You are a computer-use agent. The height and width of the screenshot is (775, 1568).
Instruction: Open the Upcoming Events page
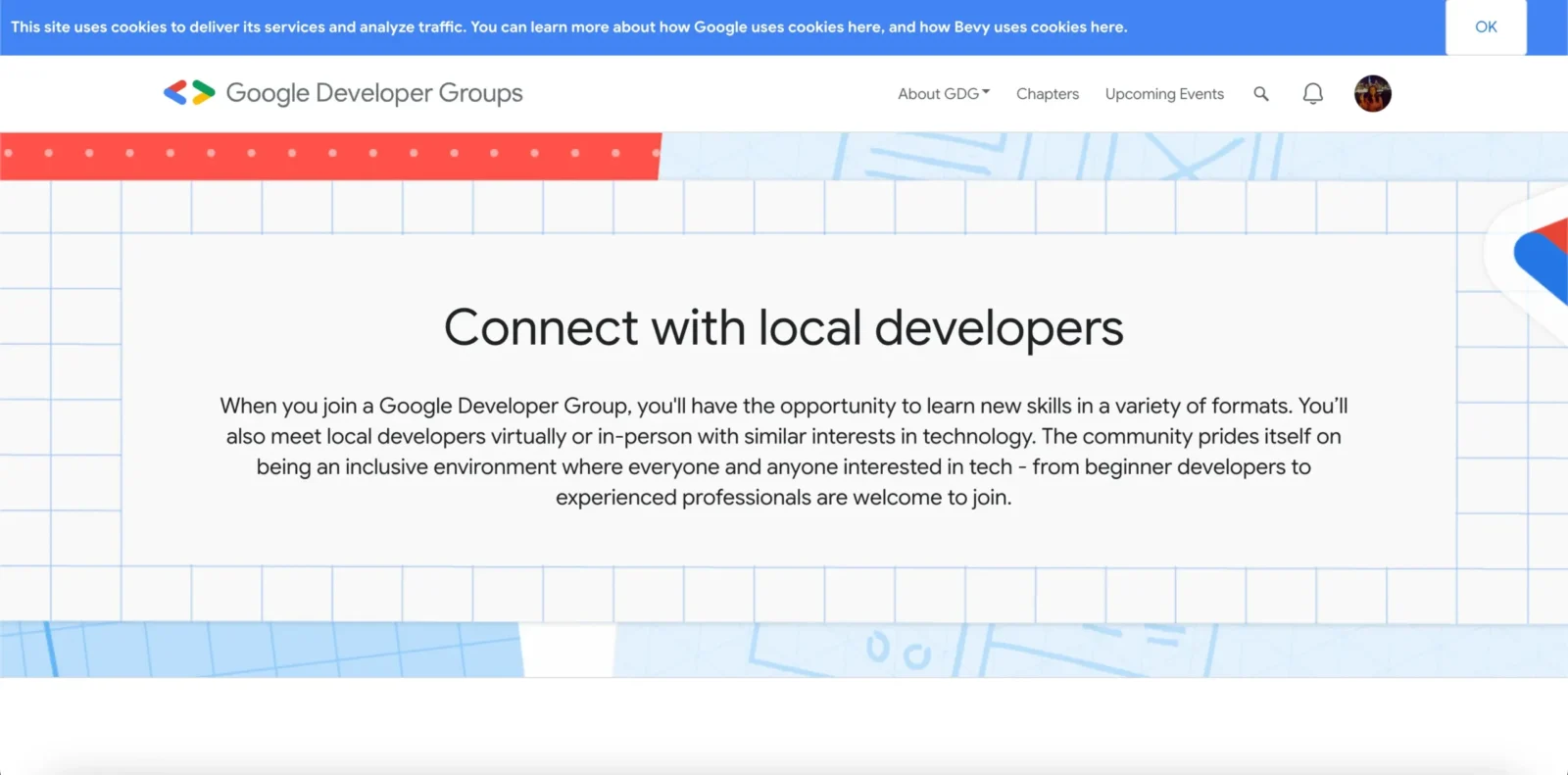coord(1164,94)
